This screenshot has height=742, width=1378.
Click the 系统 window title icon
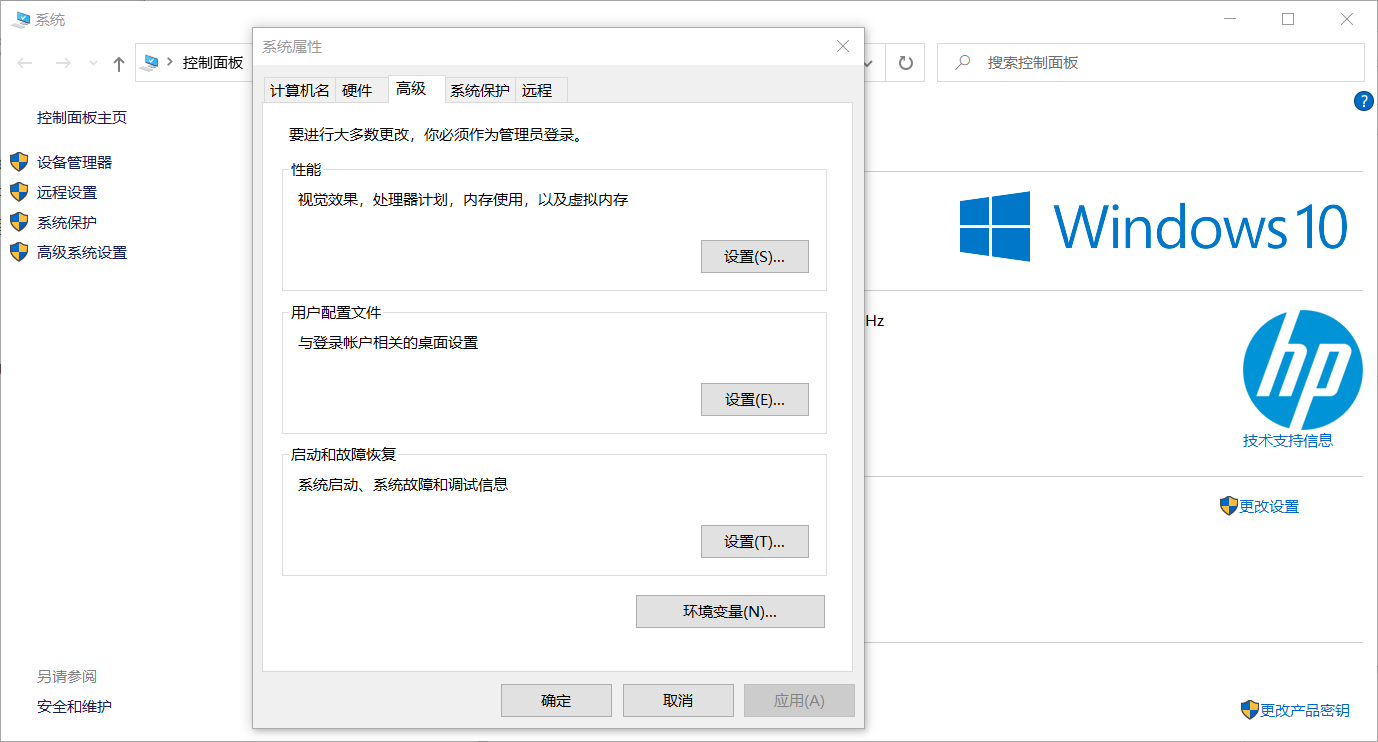[20, 19]
